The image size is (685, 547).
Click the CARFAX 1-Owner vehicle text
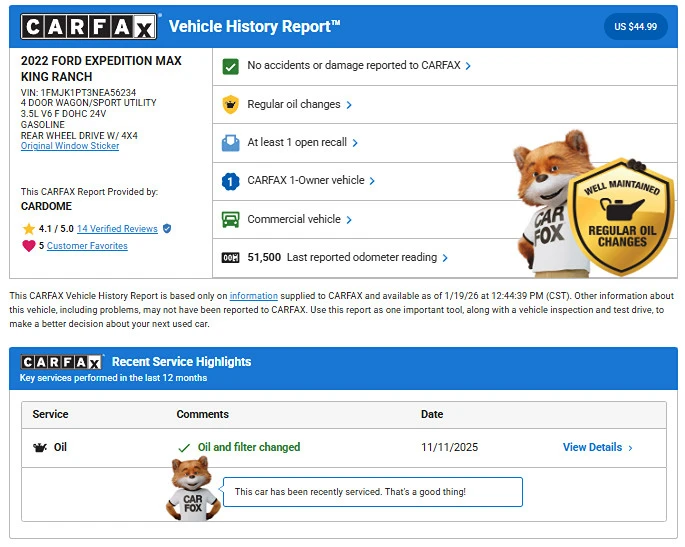tap(305, 180)
